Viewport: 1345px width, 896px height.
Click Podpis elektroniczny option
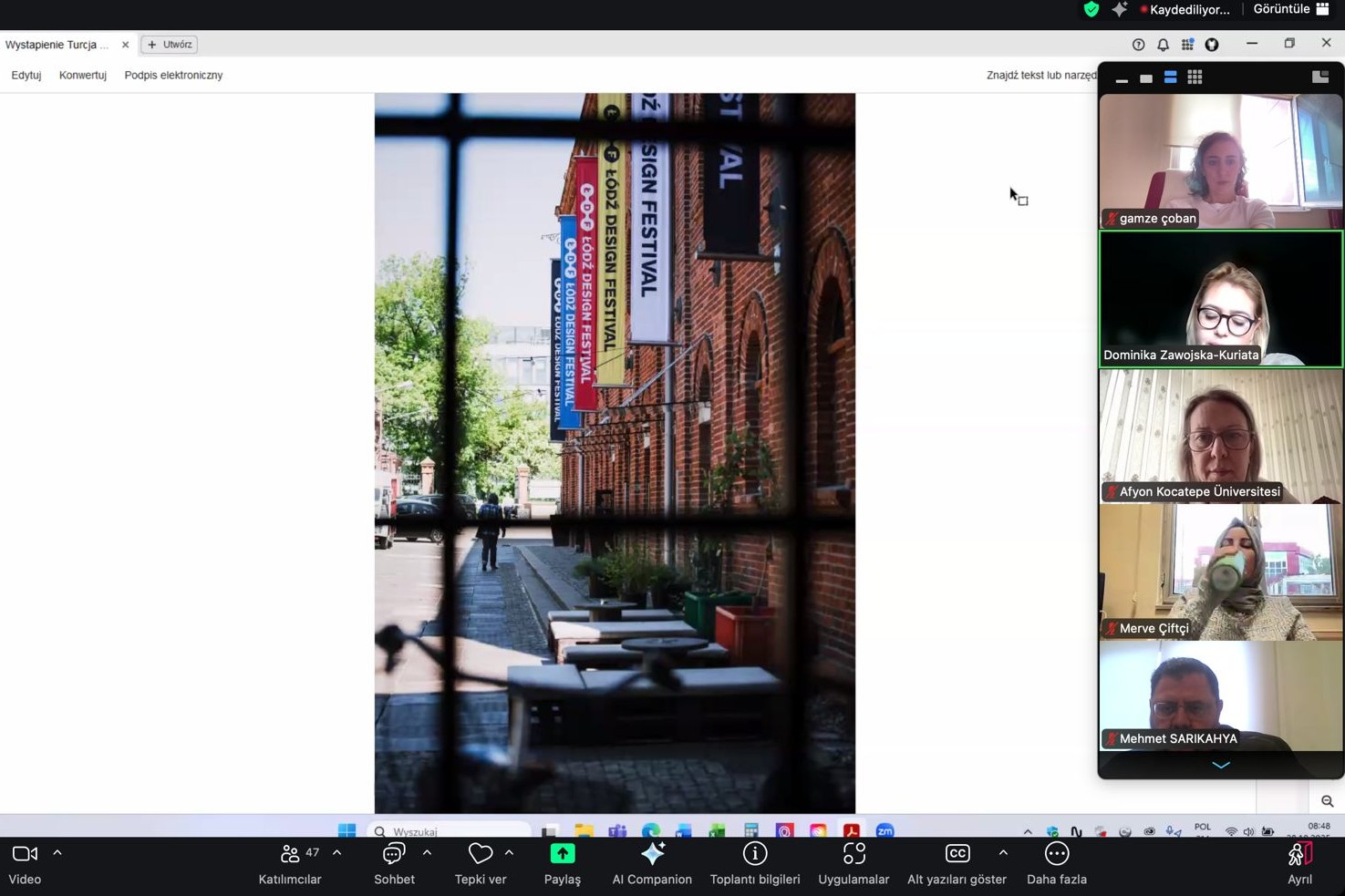173,76
